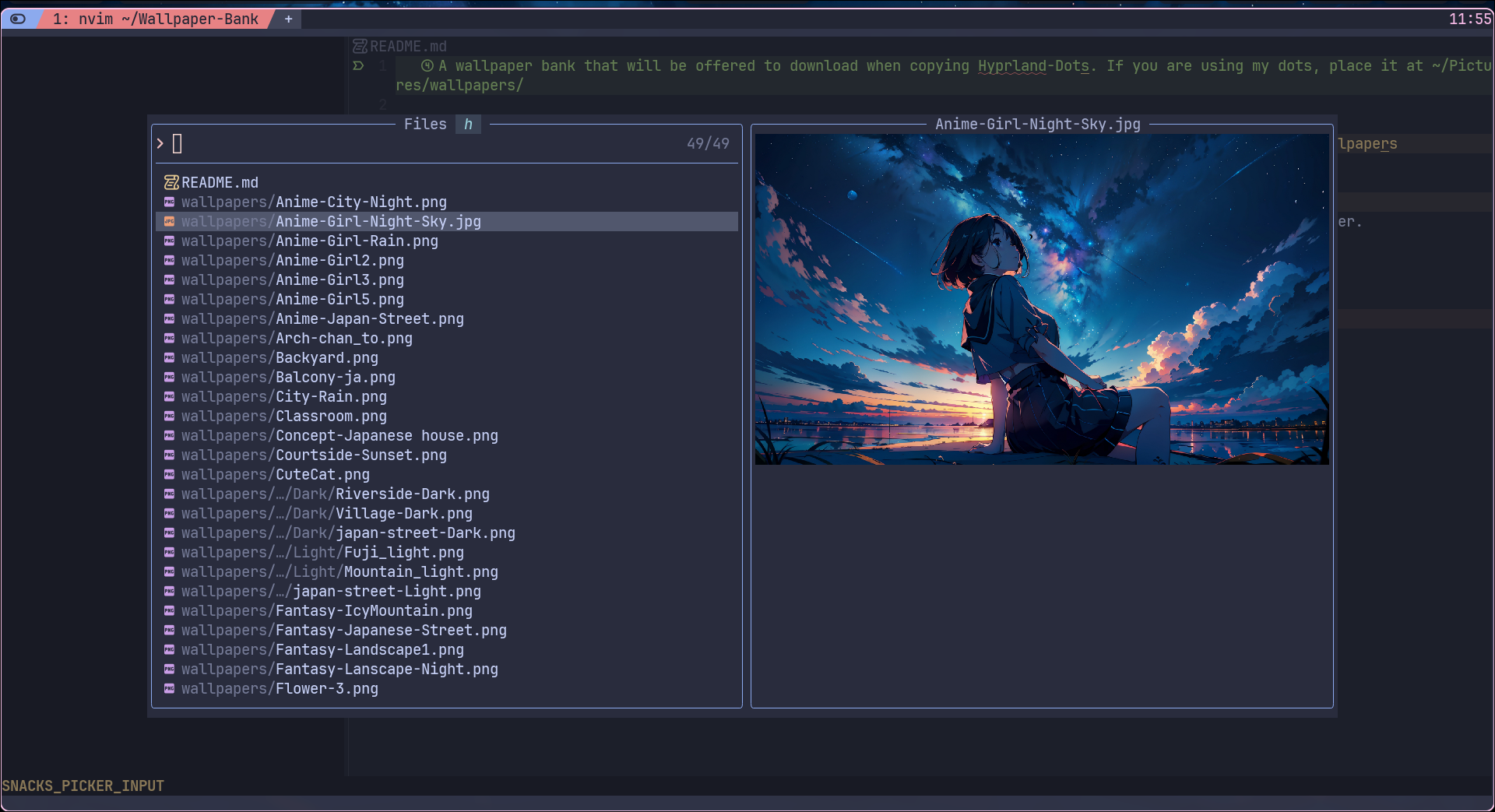
Task: Select README.md in the files list
Action: pyautogui.click(x=447, y=182)
